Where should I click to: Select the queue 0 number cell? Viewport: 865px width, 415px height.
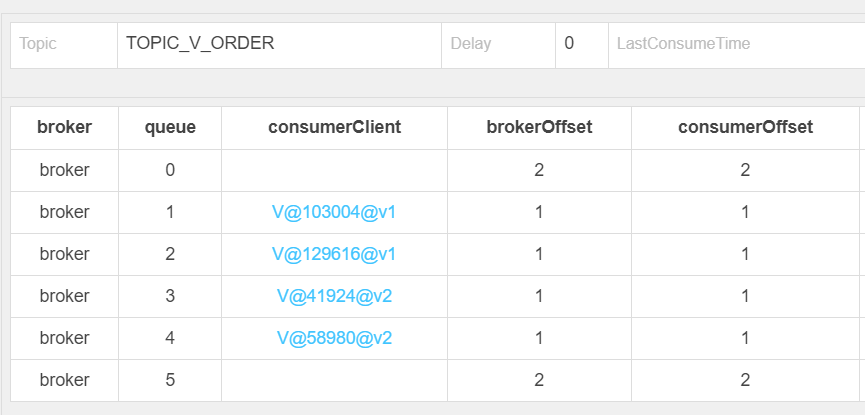[x=170, y=170]
